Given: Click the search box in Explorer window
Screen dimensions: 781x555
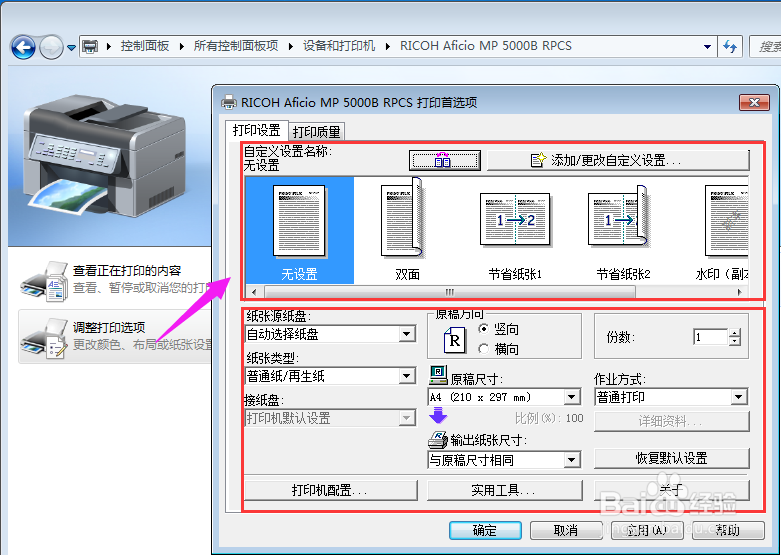Looking at the screenshot, I should point(765,47).
